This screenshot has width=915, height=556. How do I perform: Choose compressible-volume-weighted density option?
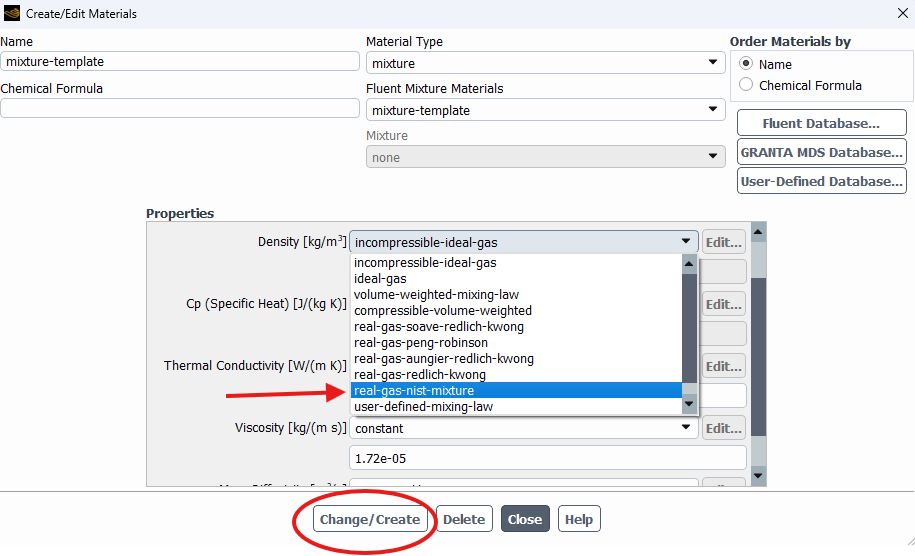pos(516,310)
